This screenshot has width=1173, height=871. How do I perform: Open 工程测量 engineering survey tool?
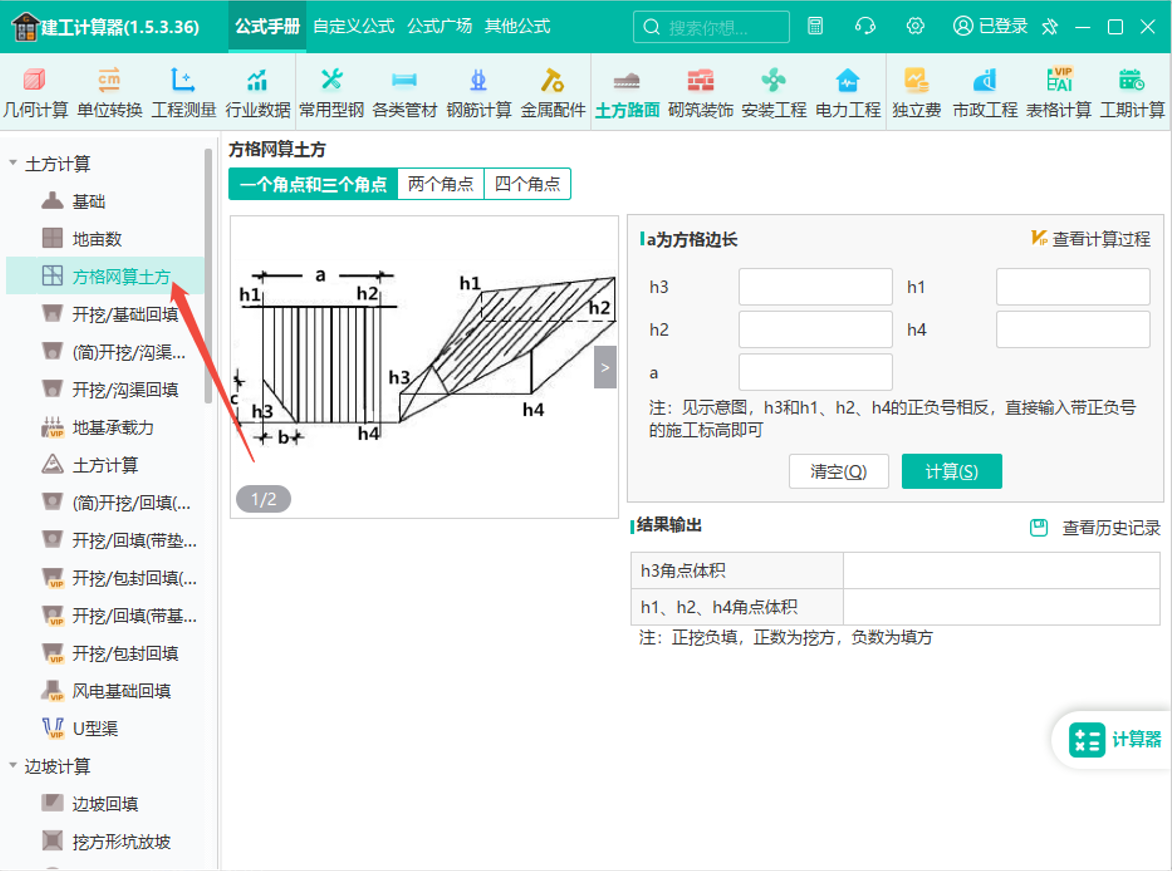pyautogui.click(x=183, y=93)
